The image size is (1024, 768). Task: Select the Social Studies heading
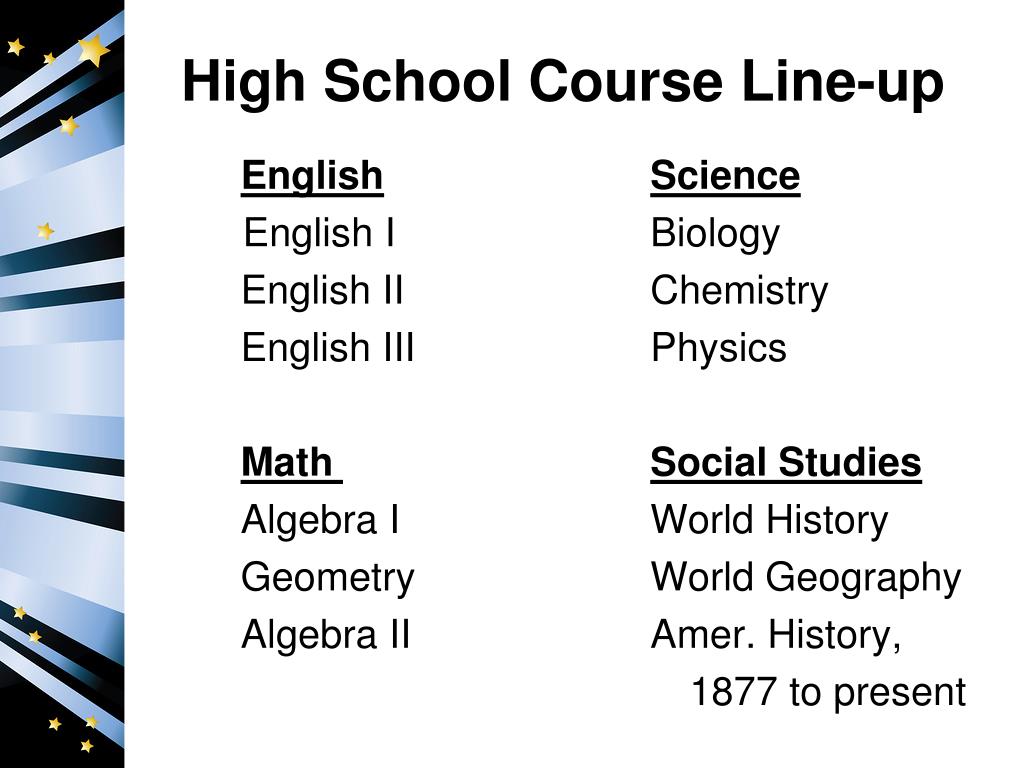[x=786, y=462]
